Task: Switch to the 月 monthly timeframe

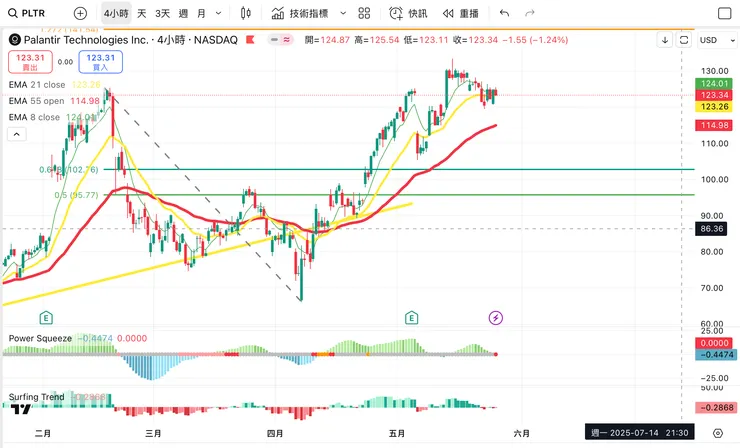Action: [202, 13]
